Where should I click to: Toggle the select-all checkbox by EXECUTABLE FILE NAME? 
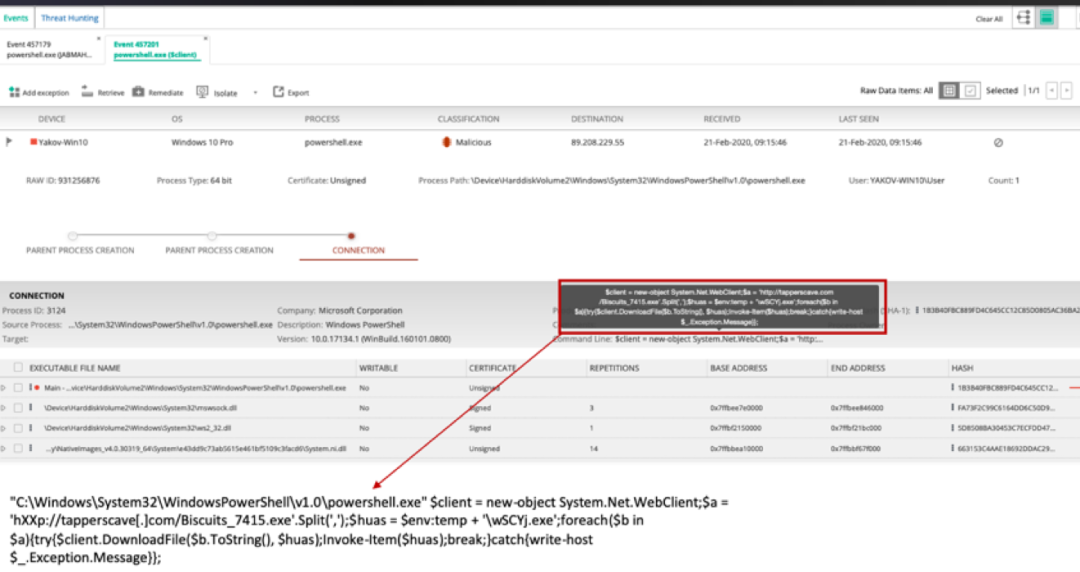point(18,368)
